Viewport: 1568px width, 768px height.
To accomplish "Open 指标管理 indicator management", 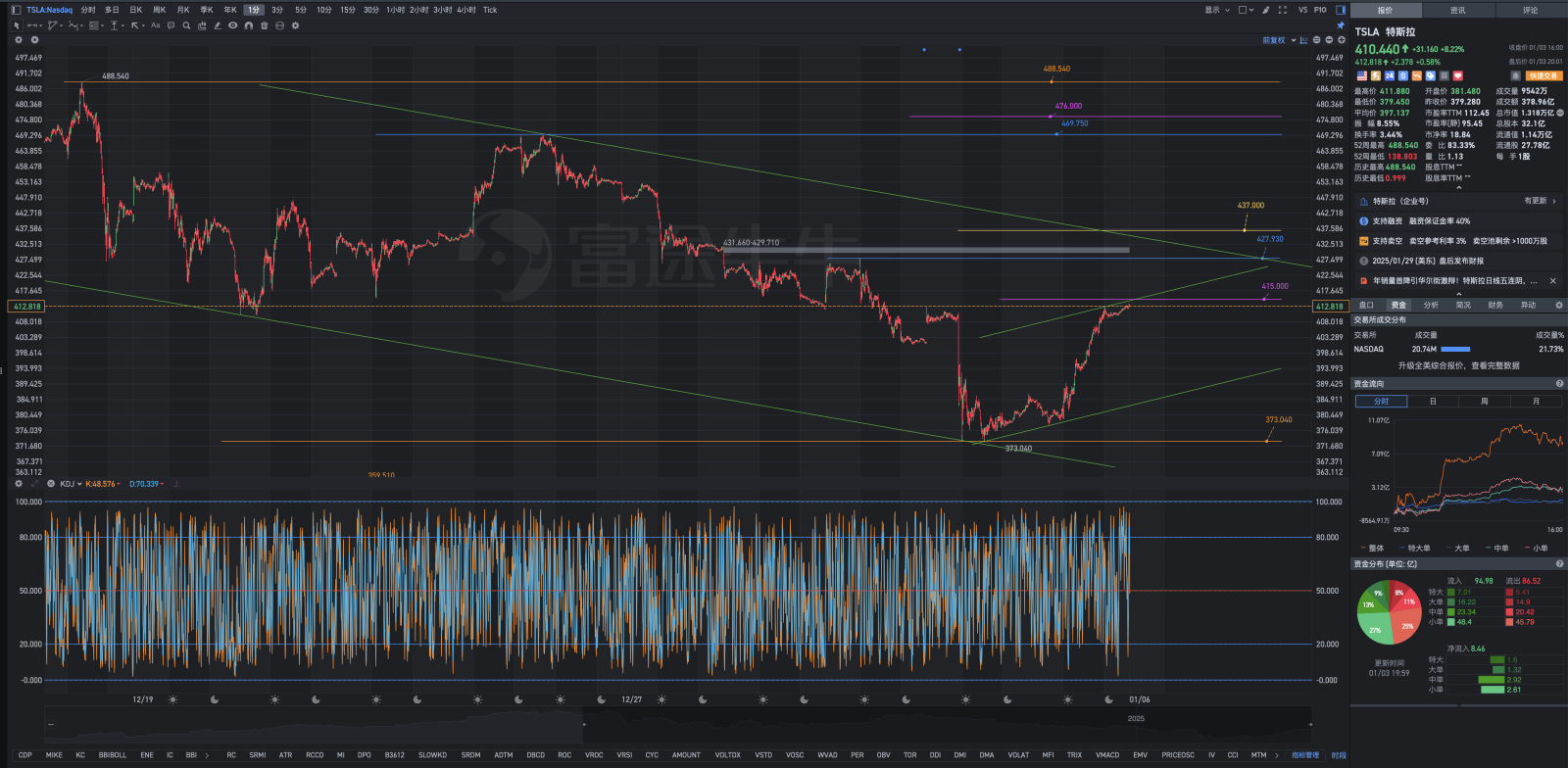I will [1304, 755].
